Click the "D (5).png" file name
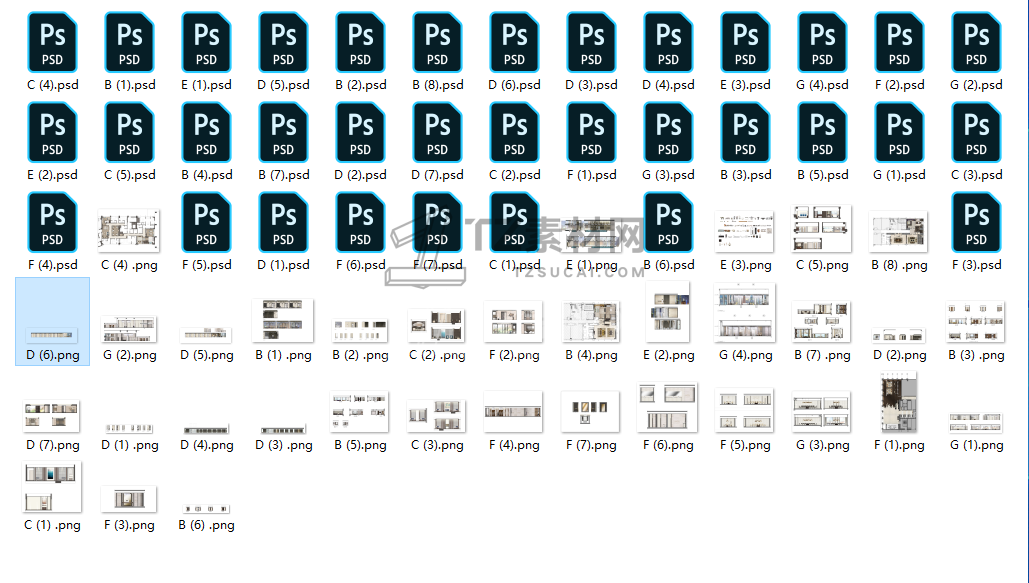The image size is (1029, 583). pos(207,355)
